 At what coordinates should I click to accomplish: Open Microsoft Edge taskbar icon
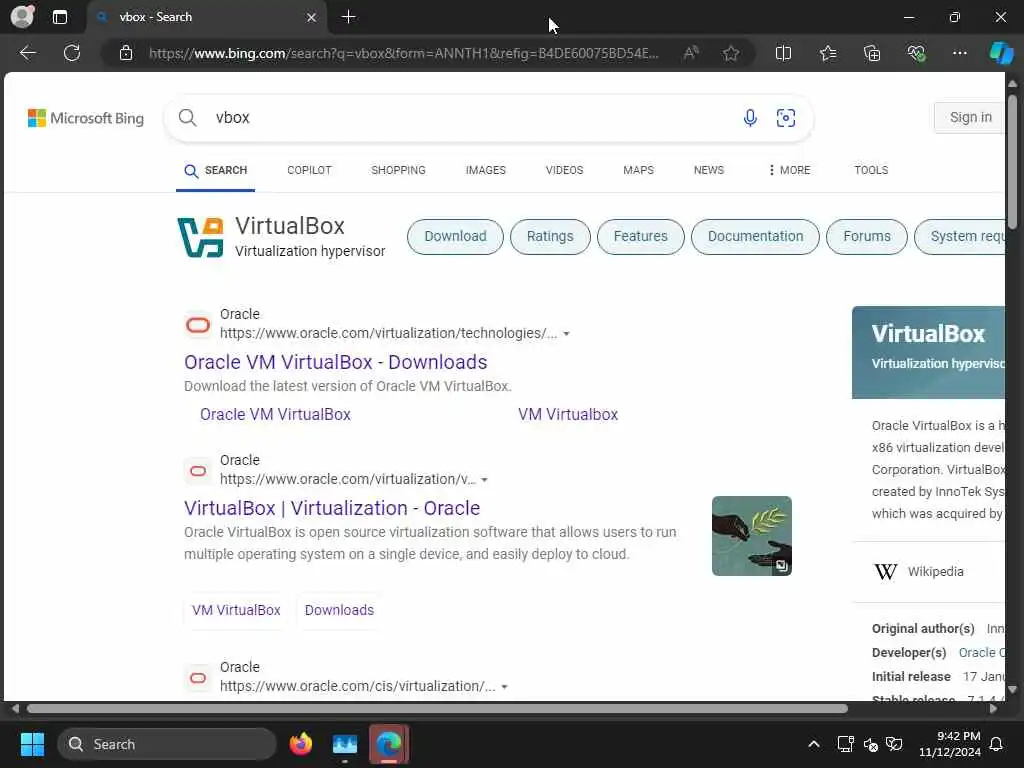coord(389,744)
